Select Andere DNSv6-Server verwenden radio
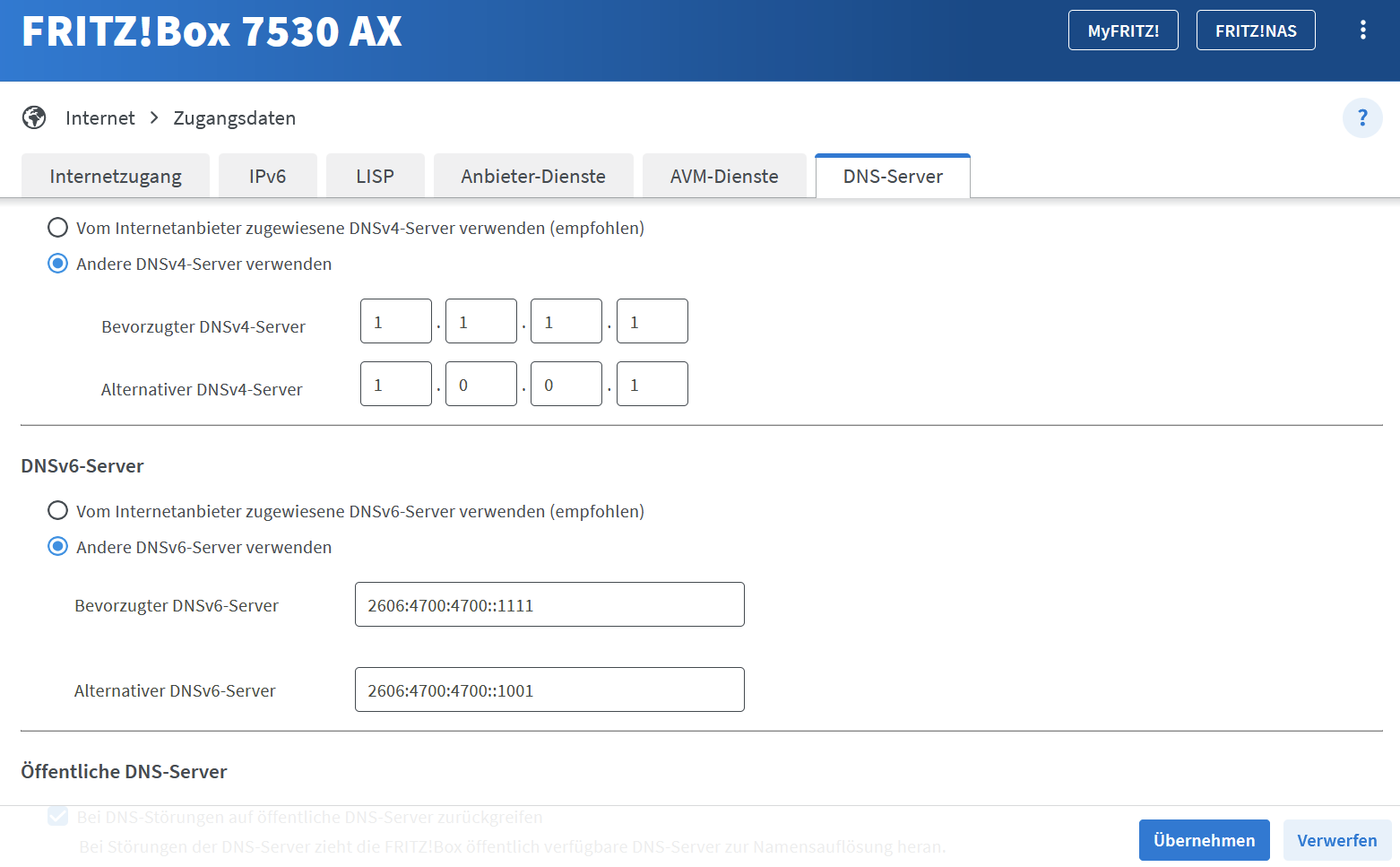 (x=57, y=547)
